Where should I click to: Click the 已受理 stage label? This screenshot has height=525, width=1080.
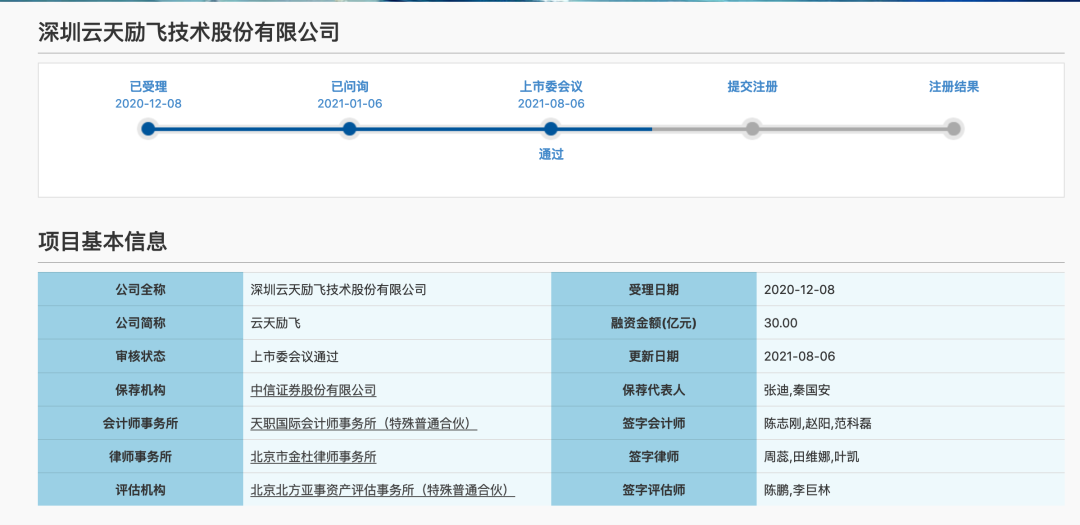tap(148, 87)
